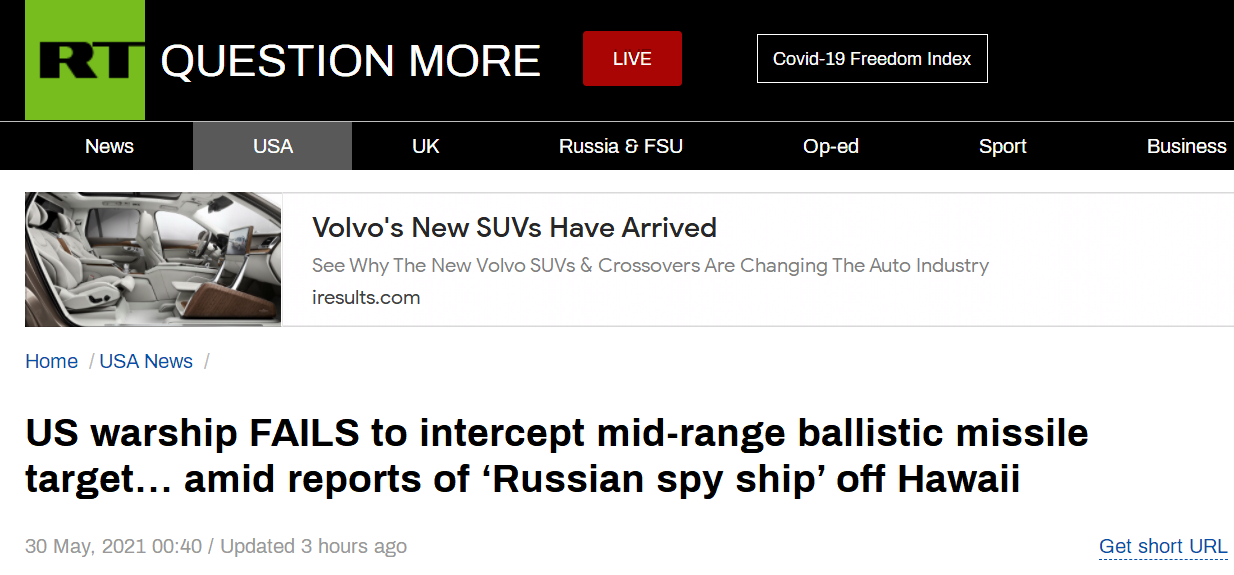This screenshot has height=575, width=1234.
Task: Return to Home via the breadcrumb
Action: click(x=51, y=362)
